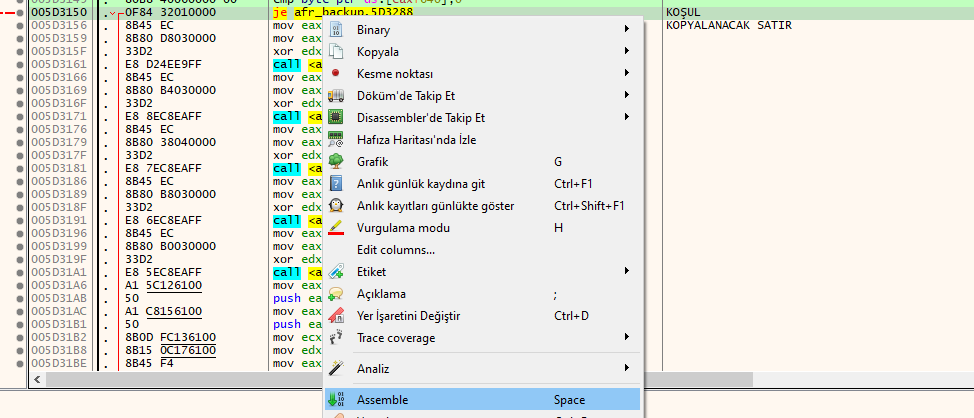Open the Binary submenu

(482, 29)
